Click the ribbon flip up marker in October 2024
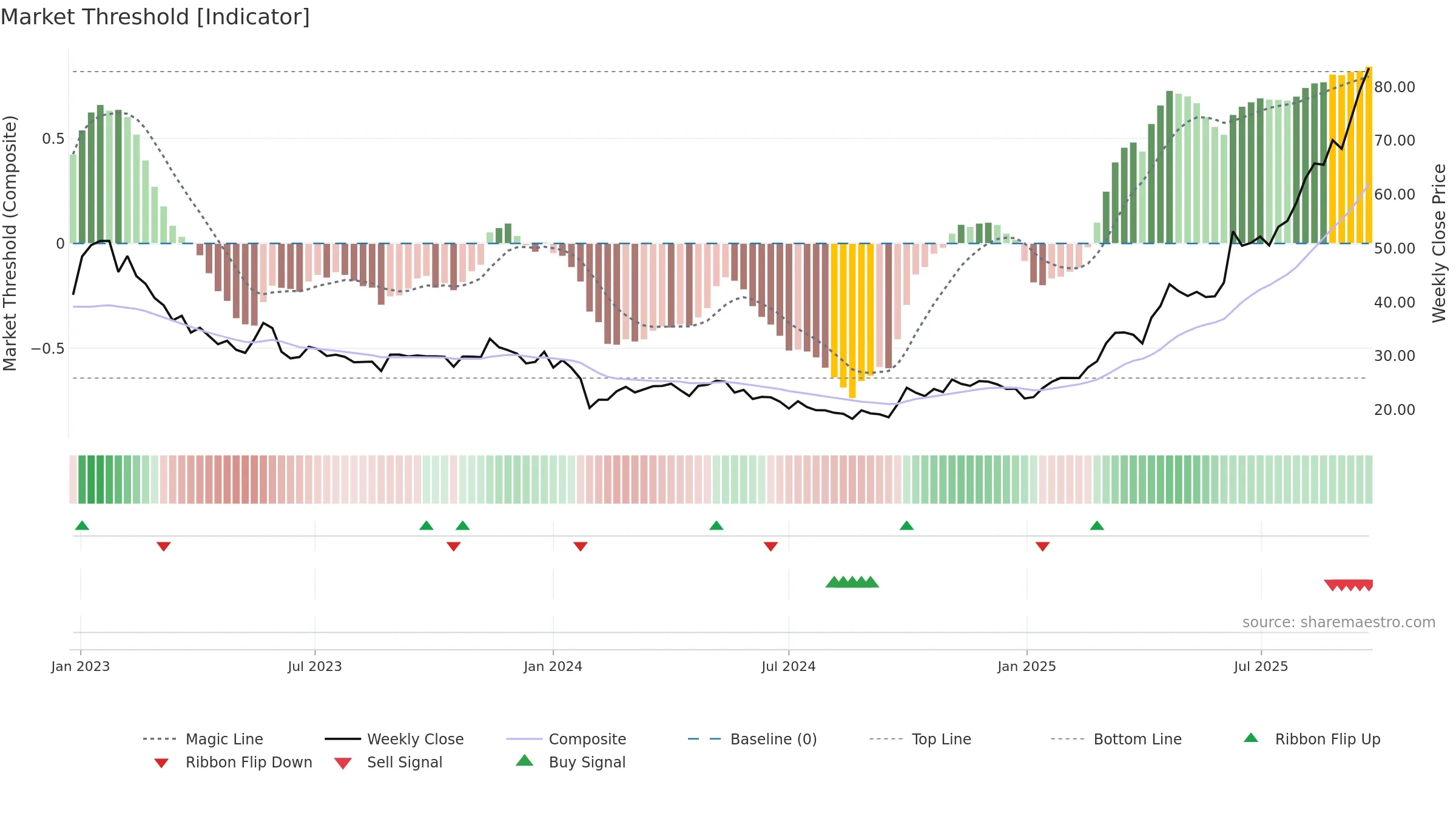This screenshot has width=1456, height=819. (907, 525)
